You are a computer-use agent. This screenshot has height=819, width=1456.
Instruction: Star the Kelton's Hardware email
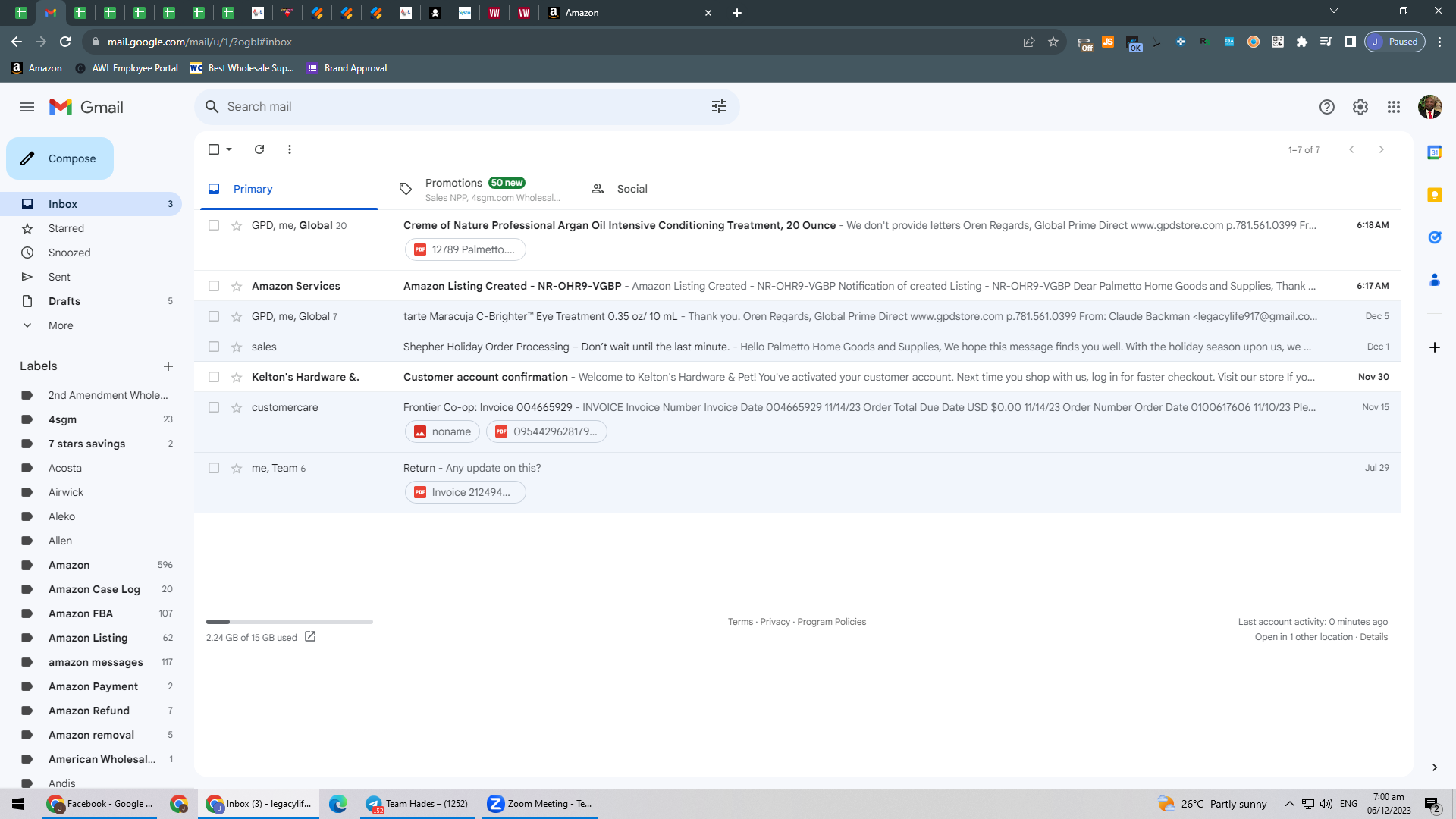pos(237,377)
